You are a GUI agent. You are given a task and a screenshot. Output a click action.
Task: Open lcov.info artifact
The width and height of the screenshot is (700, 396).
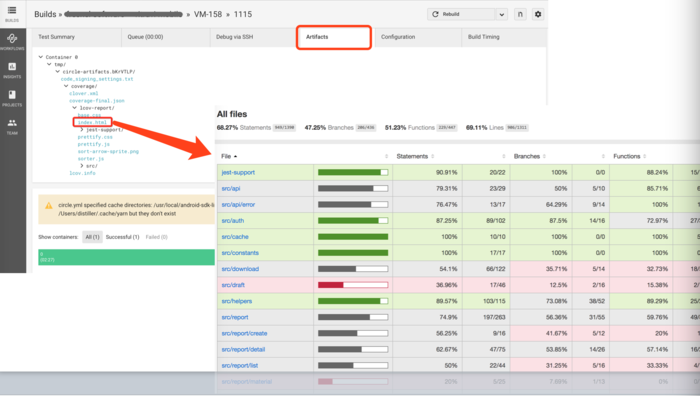pos(82,173)
